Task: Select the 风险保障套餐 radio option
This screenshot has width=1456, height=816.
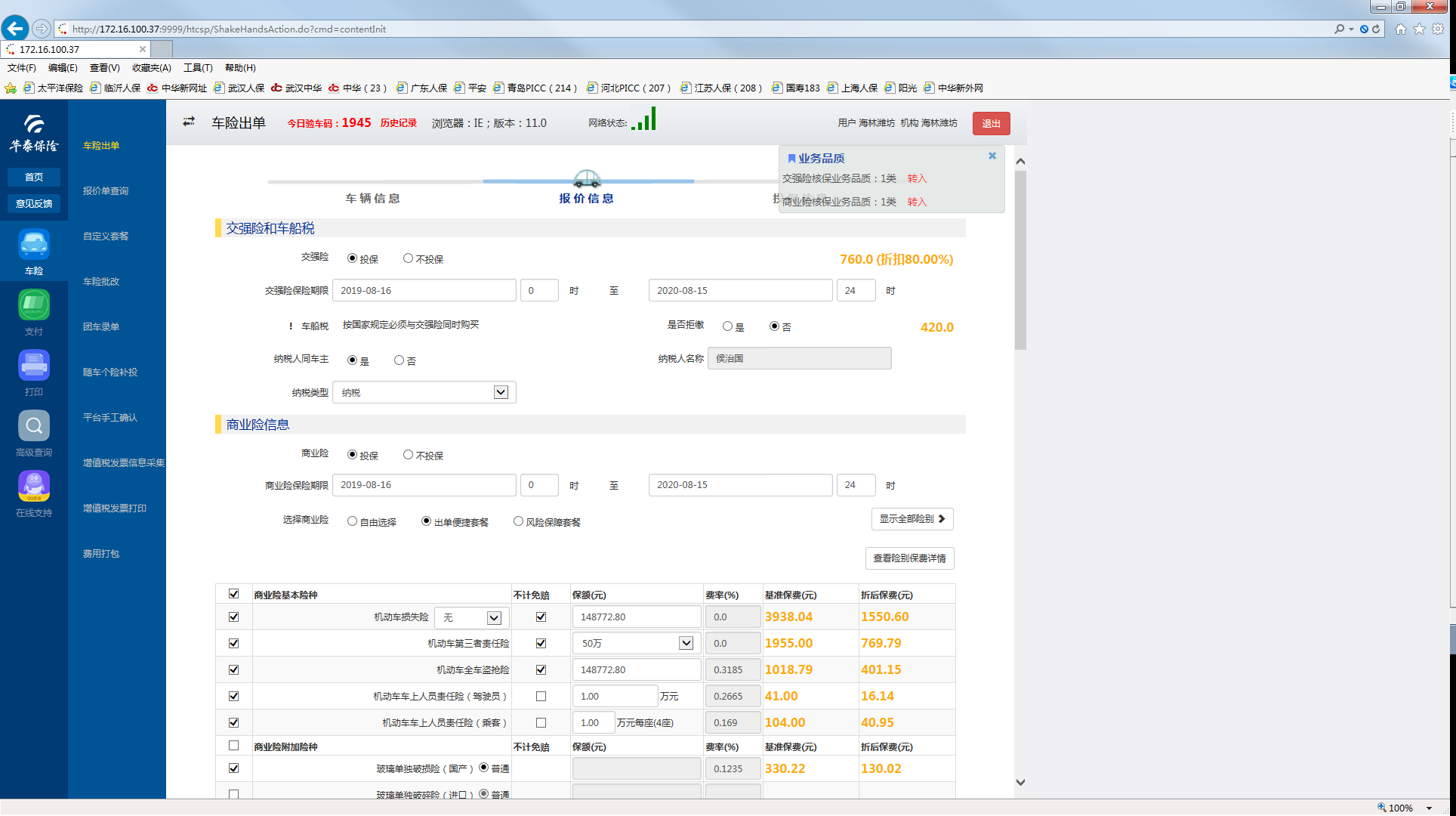Action: point(518,521)
